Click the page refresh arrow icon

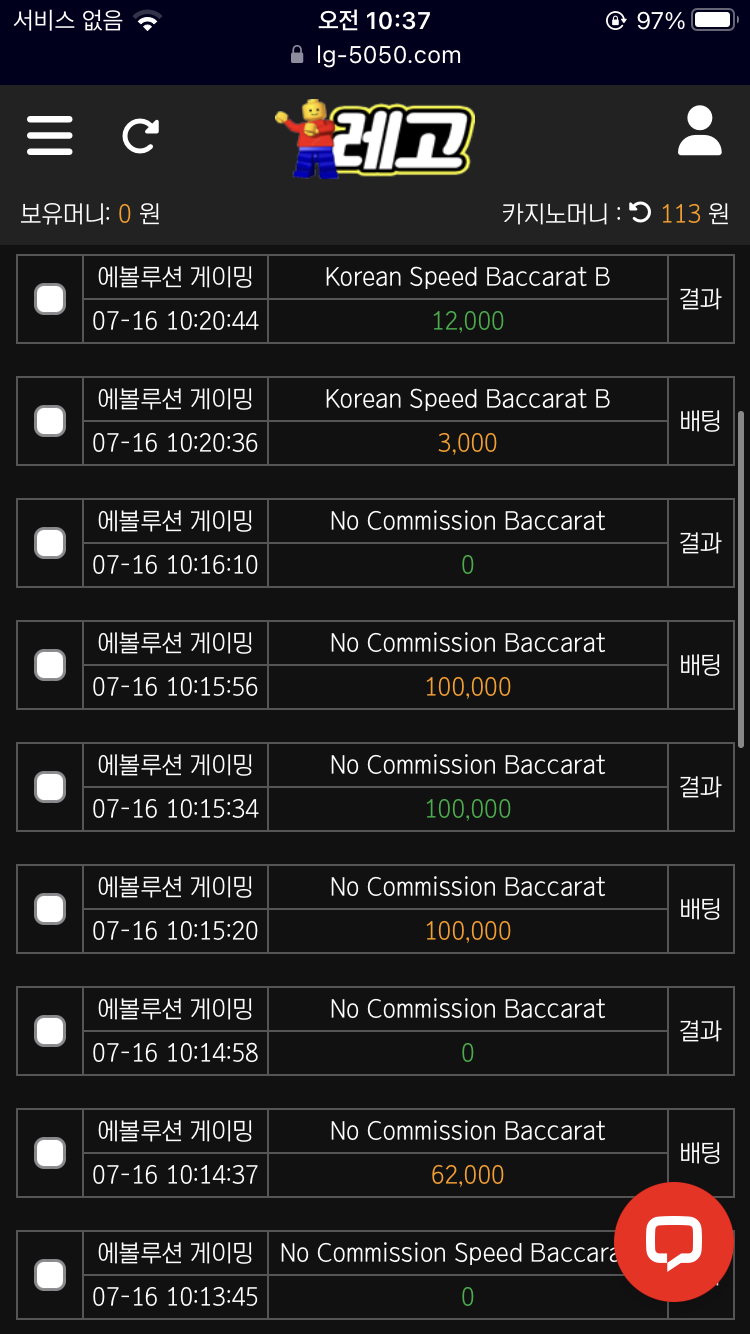pos(140,135)
